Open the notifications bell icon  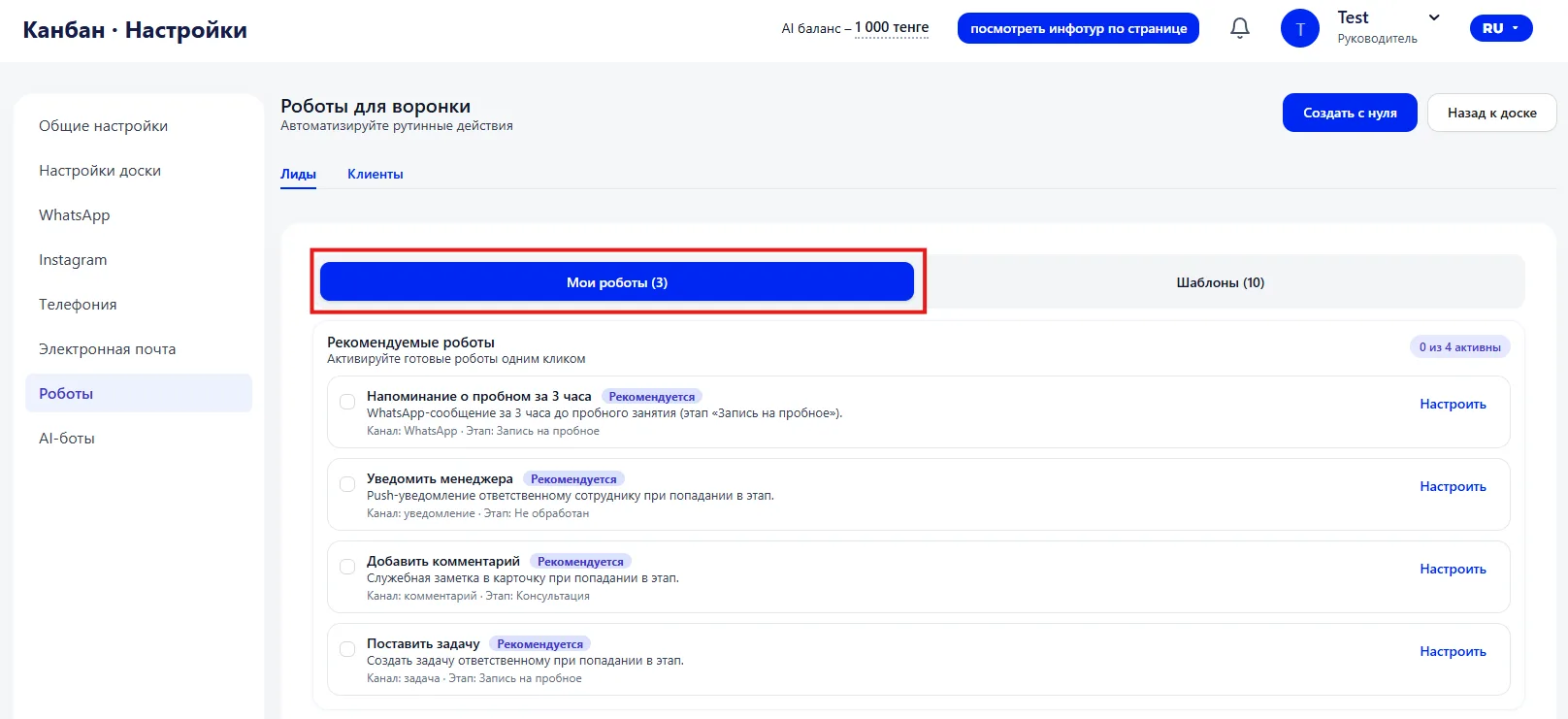(x=1240, y=28)
